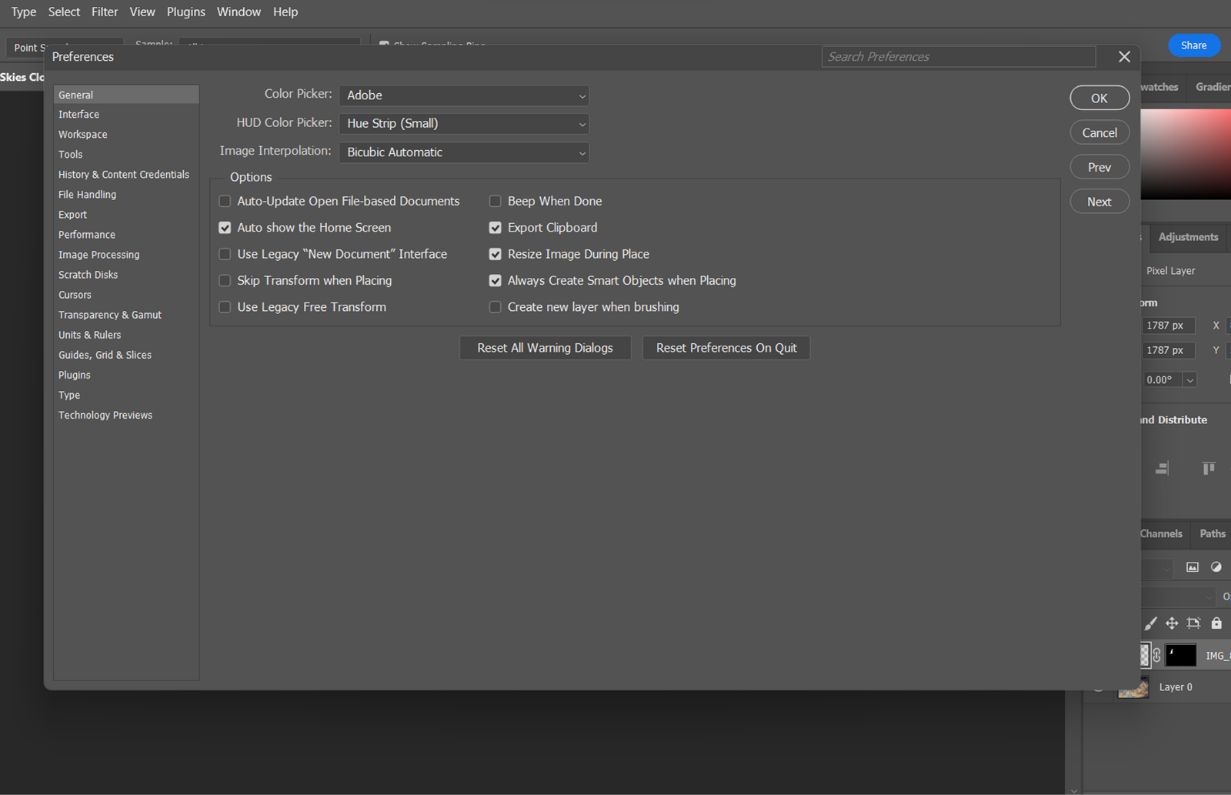Click Reset All Warning Dialogs

544,347
